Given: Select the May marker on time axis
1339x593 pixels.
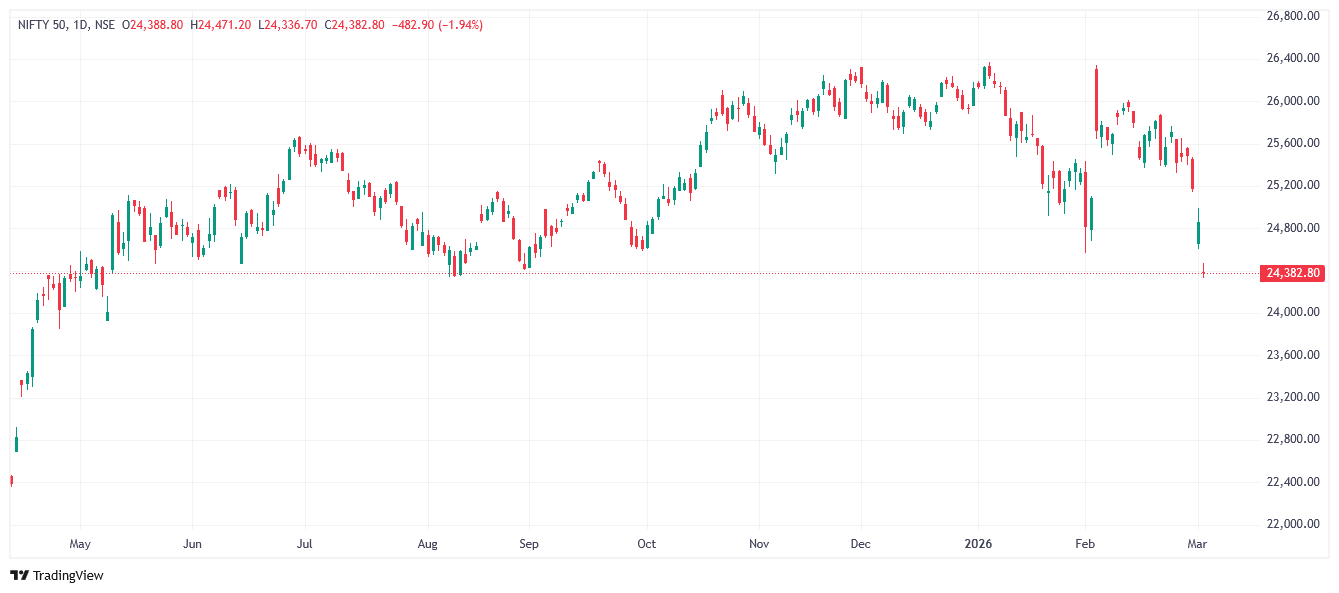Looking at the screenshot, I should tap(80, 544).
